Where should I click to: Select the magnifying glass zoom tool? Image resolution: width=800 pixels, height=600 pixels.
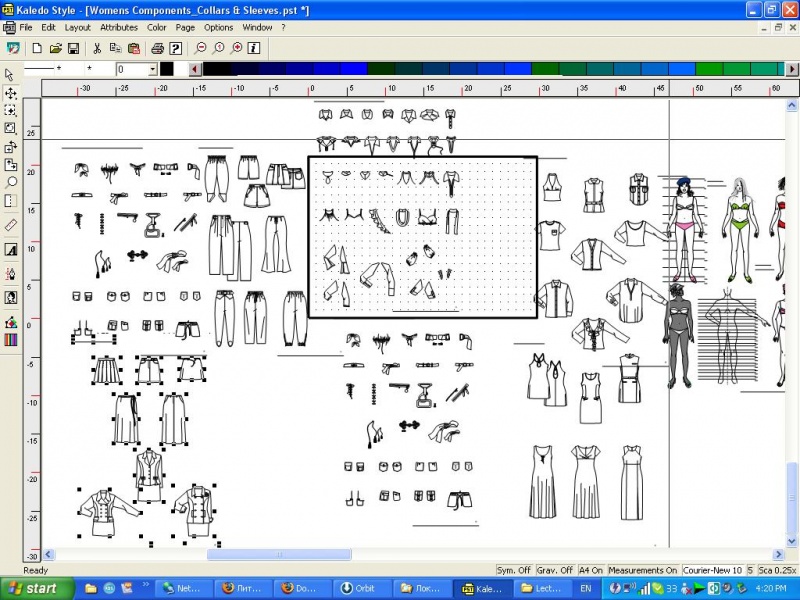[x=10, y=183]
